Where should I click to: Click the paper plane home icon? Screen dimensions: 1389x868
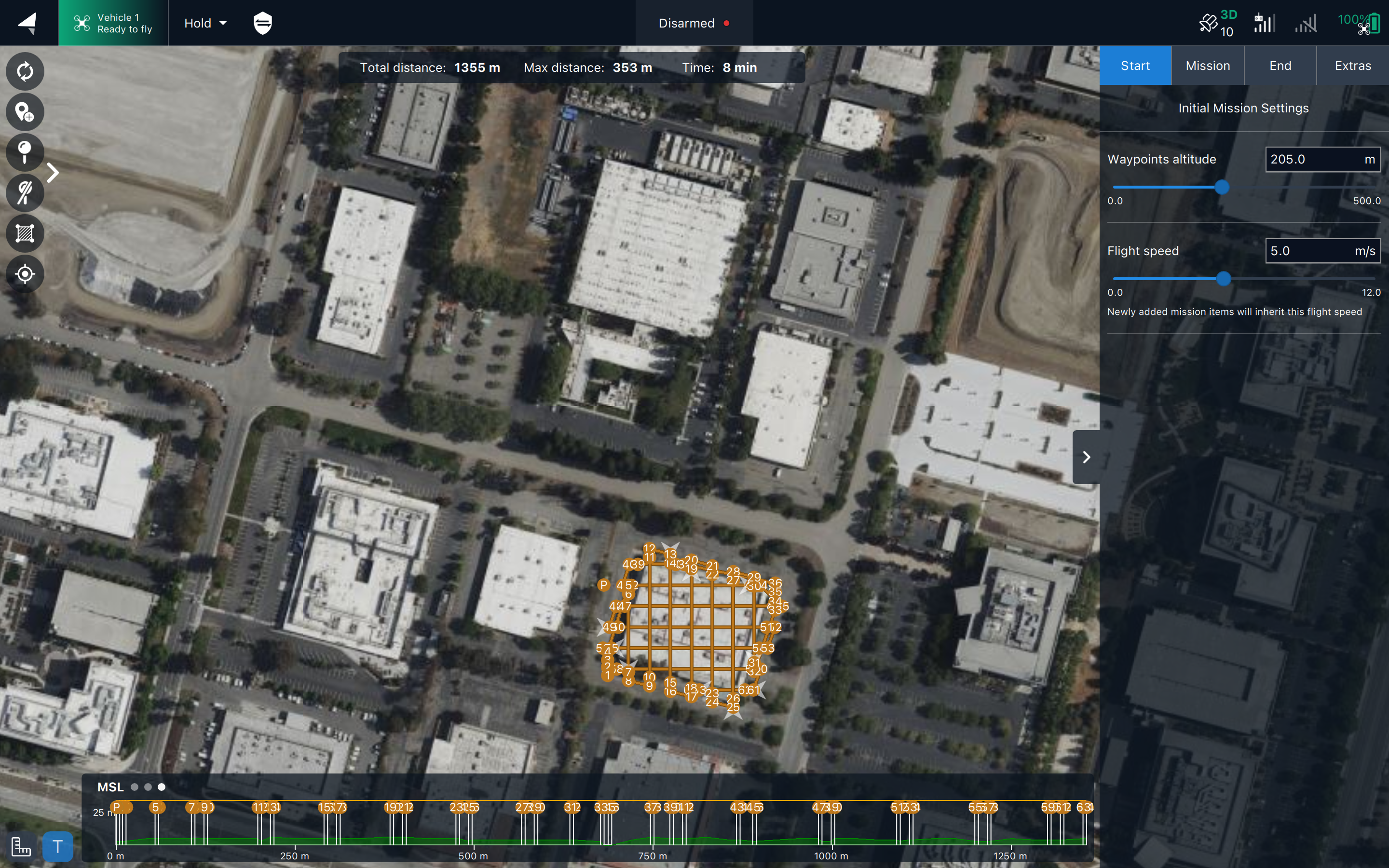tap(27, 23)
